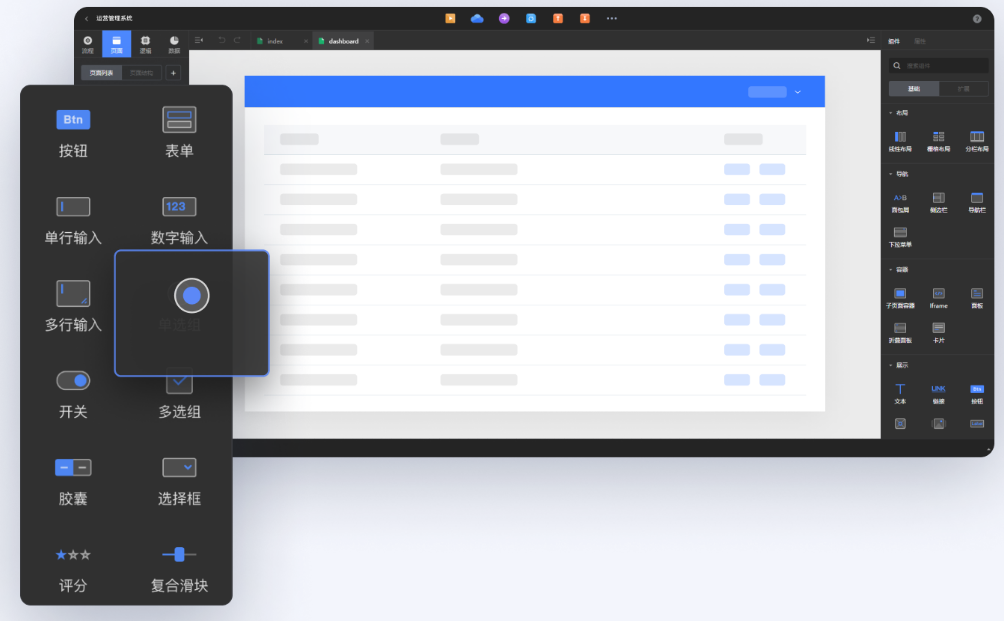
Task: Select the 文本 text component
Action: pyautogui.click(x=900, y=394)
